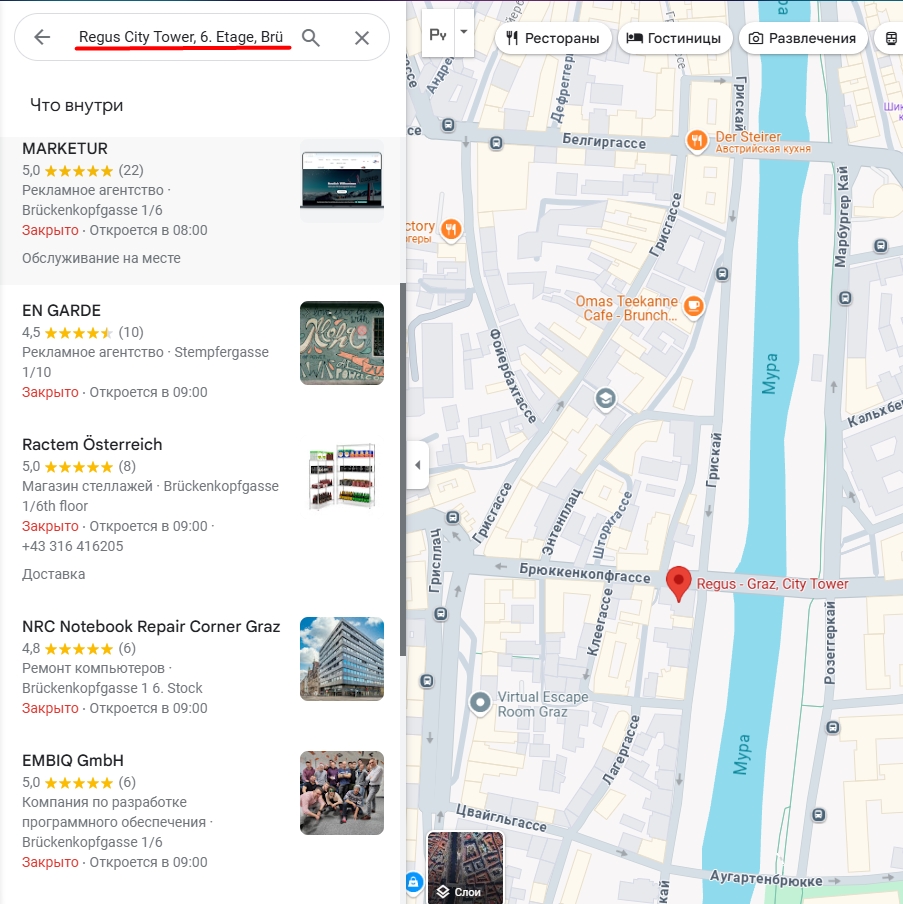
Task: Click the Цвайгльгассе street label
Action: coord(501,819)
